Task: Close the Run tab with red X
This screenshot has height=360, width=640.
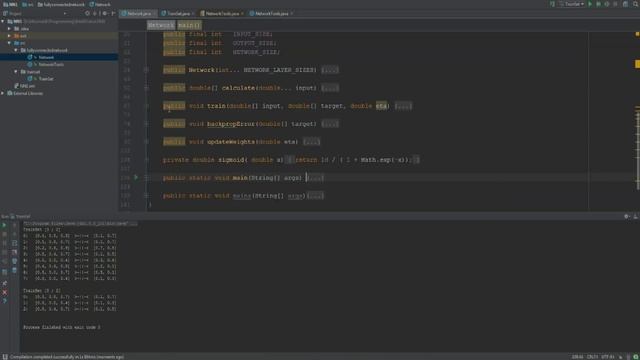Action: (x=4, y=292)
